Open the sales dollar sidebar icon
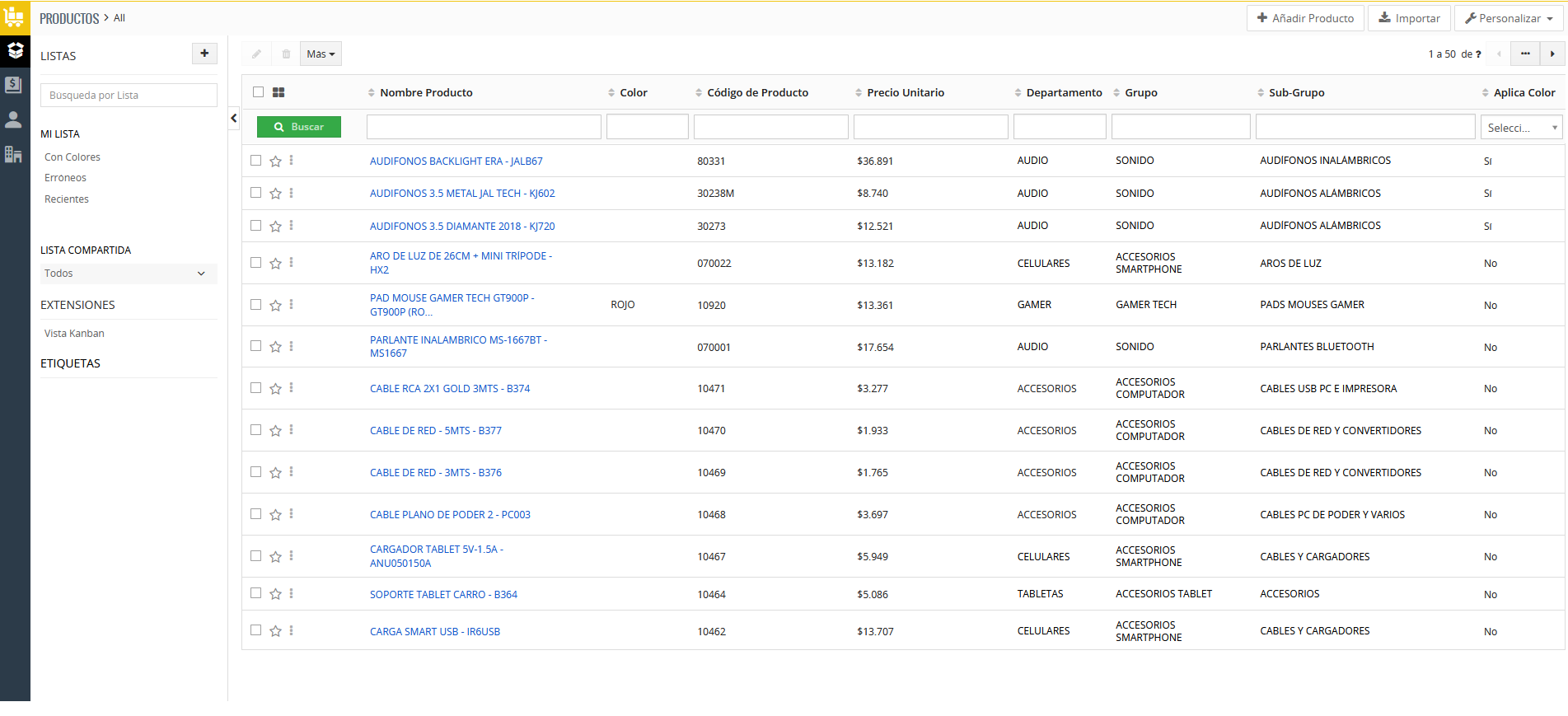This screenshot has height=716, width=1568. pyautogui.click(x=13, y=84)
